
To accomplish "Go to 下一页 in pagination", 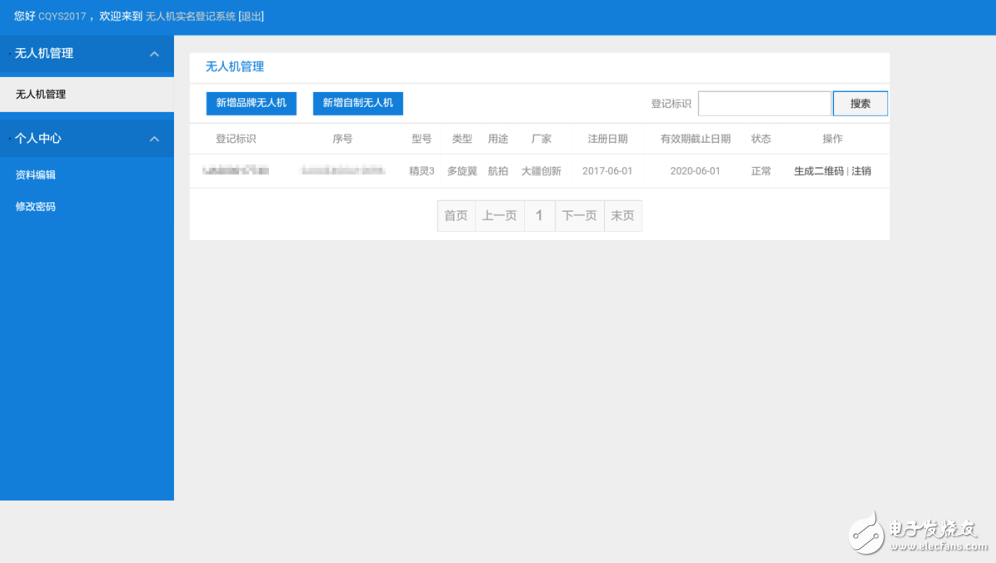I will pyautogui.click(x=579, y=216).
